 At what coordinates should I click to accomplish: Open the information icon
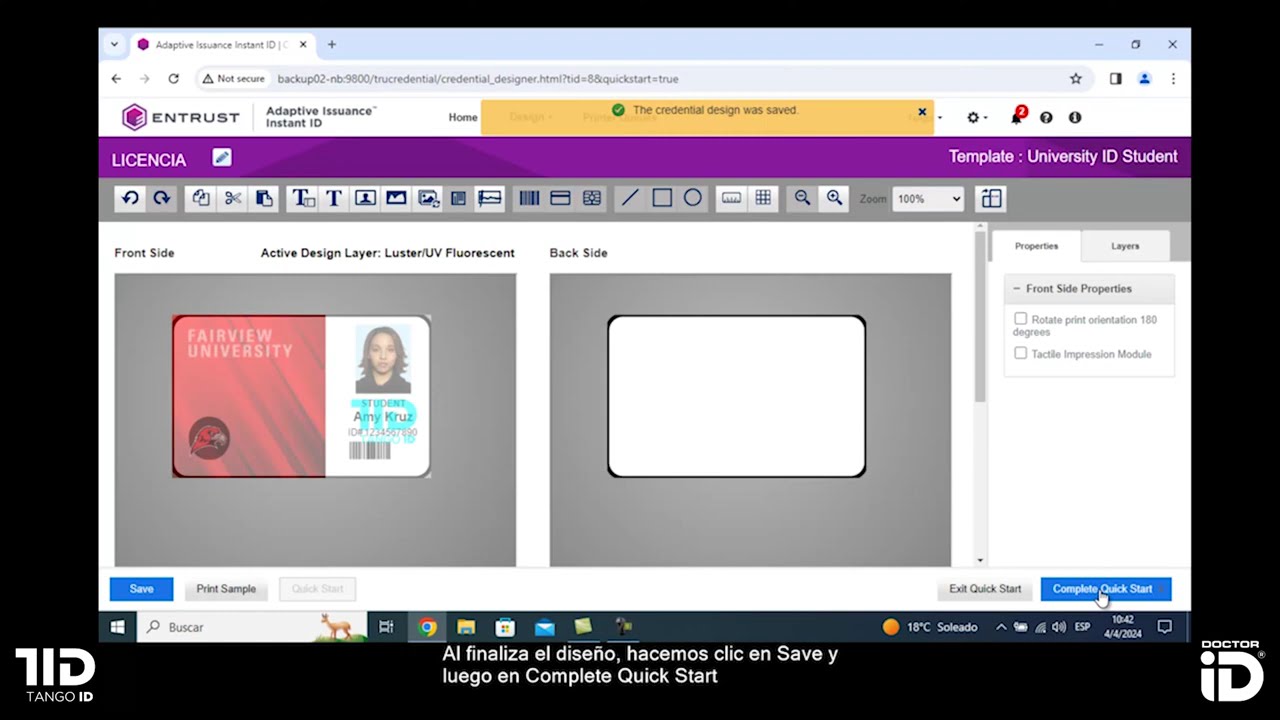pos(1075,117)
